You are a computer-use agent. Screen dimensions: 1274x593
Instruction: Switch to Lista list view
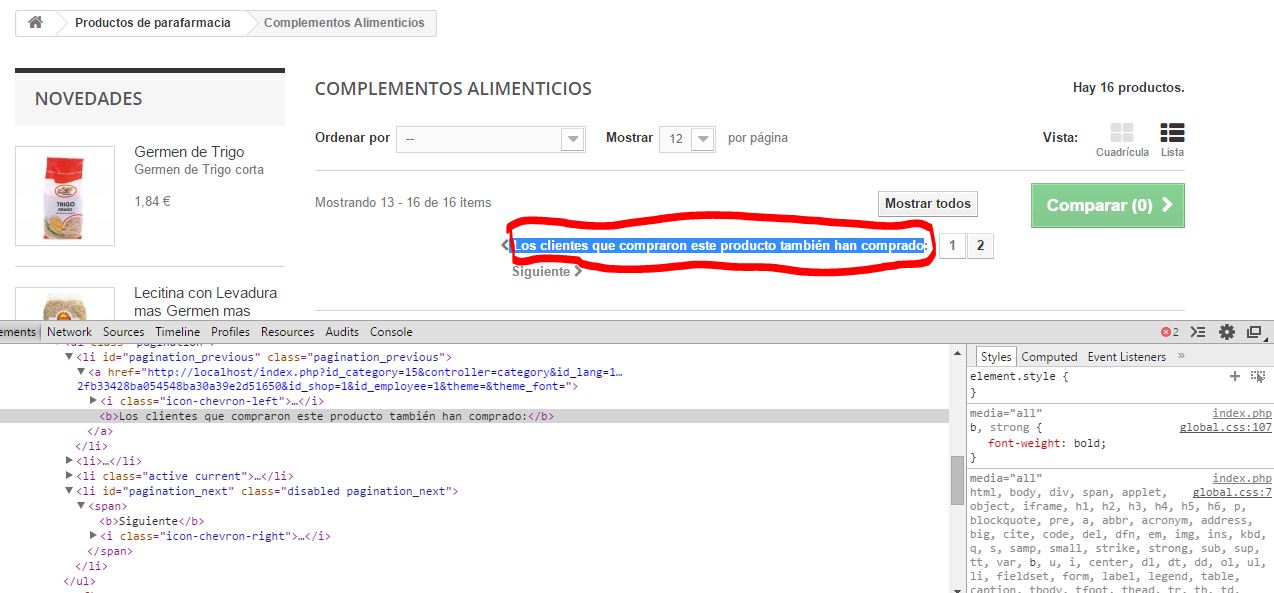[1172, 141]
